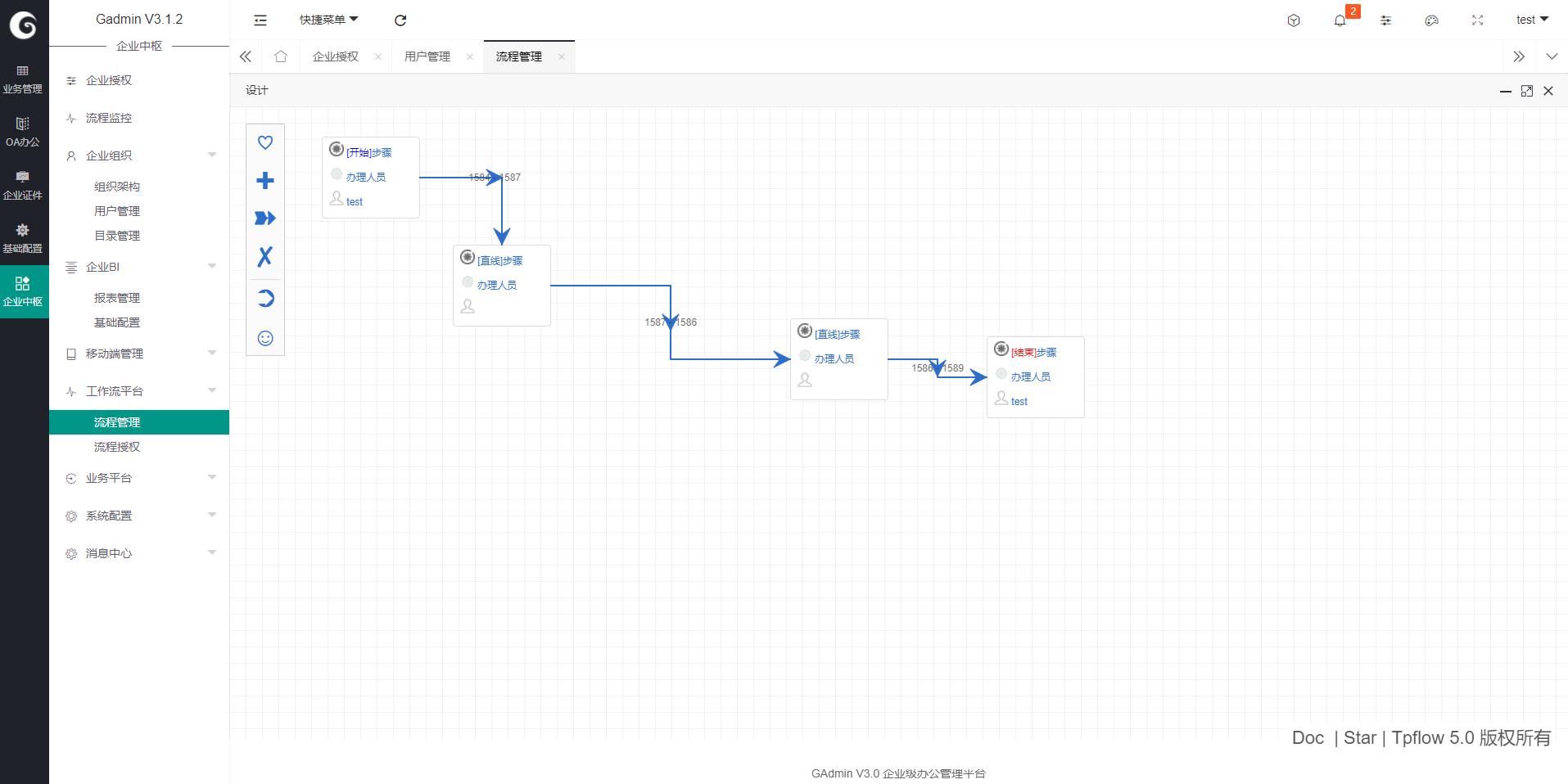1568x784 pixels.
Task: Click the circular refresh arrow in design toolbar
Action: 265,298
